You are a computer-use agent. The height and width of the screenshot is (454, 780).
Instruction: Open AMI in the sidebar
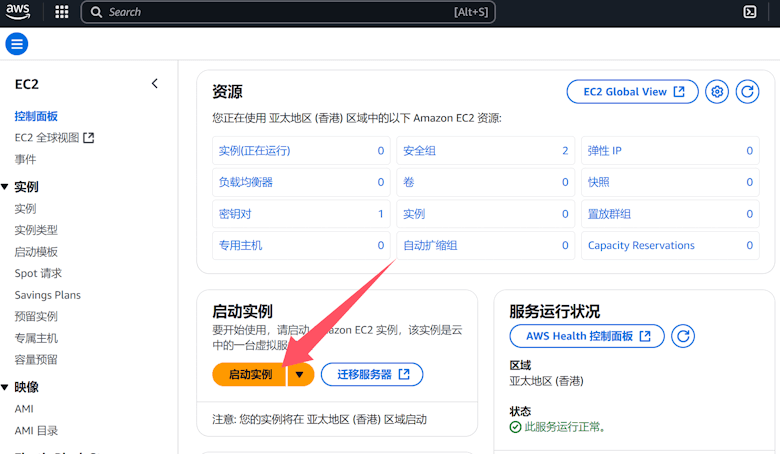coord(24,409)
